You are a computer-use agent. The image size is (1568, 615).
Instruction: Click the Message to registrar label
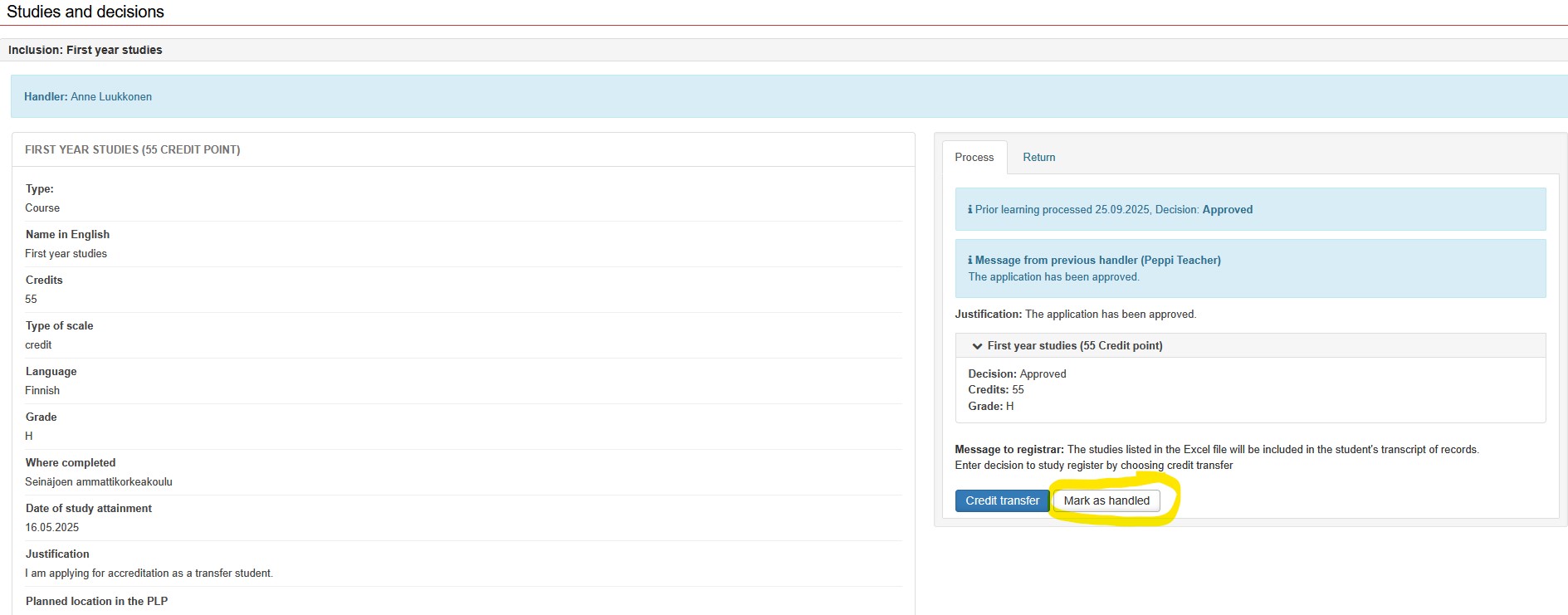coord(1009,449)
